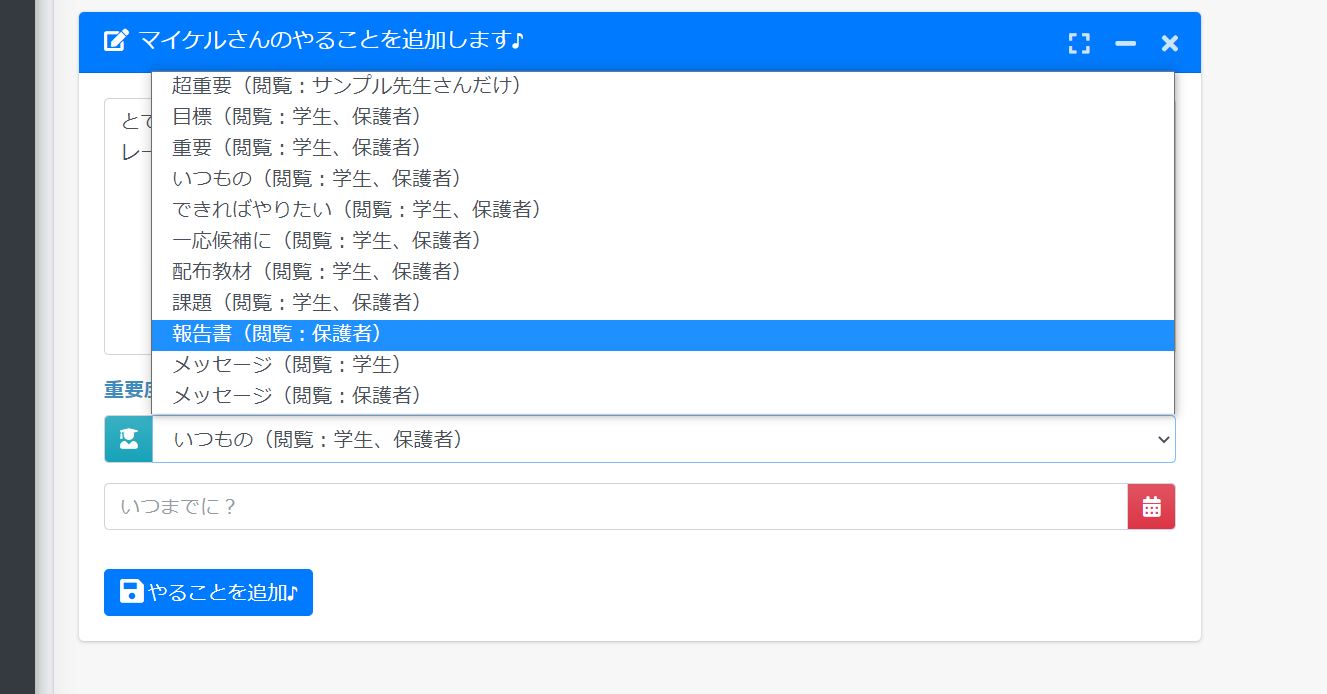
Task: Click the いつまでに？ date input field
Action: click(x=600, y=506)
